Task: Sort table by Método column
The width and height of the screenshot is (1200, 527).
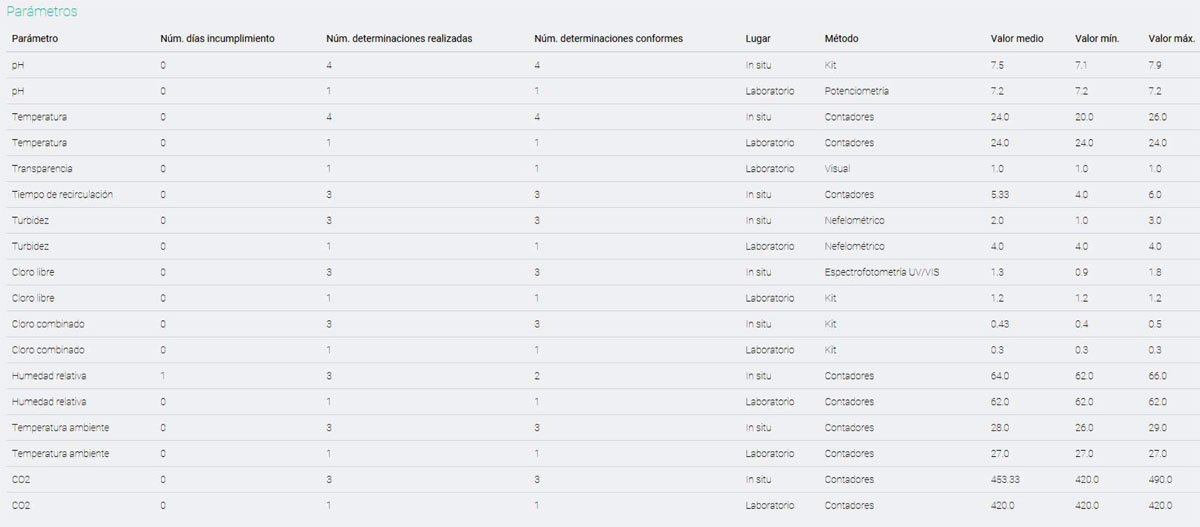Action: [x=841, y=39]
